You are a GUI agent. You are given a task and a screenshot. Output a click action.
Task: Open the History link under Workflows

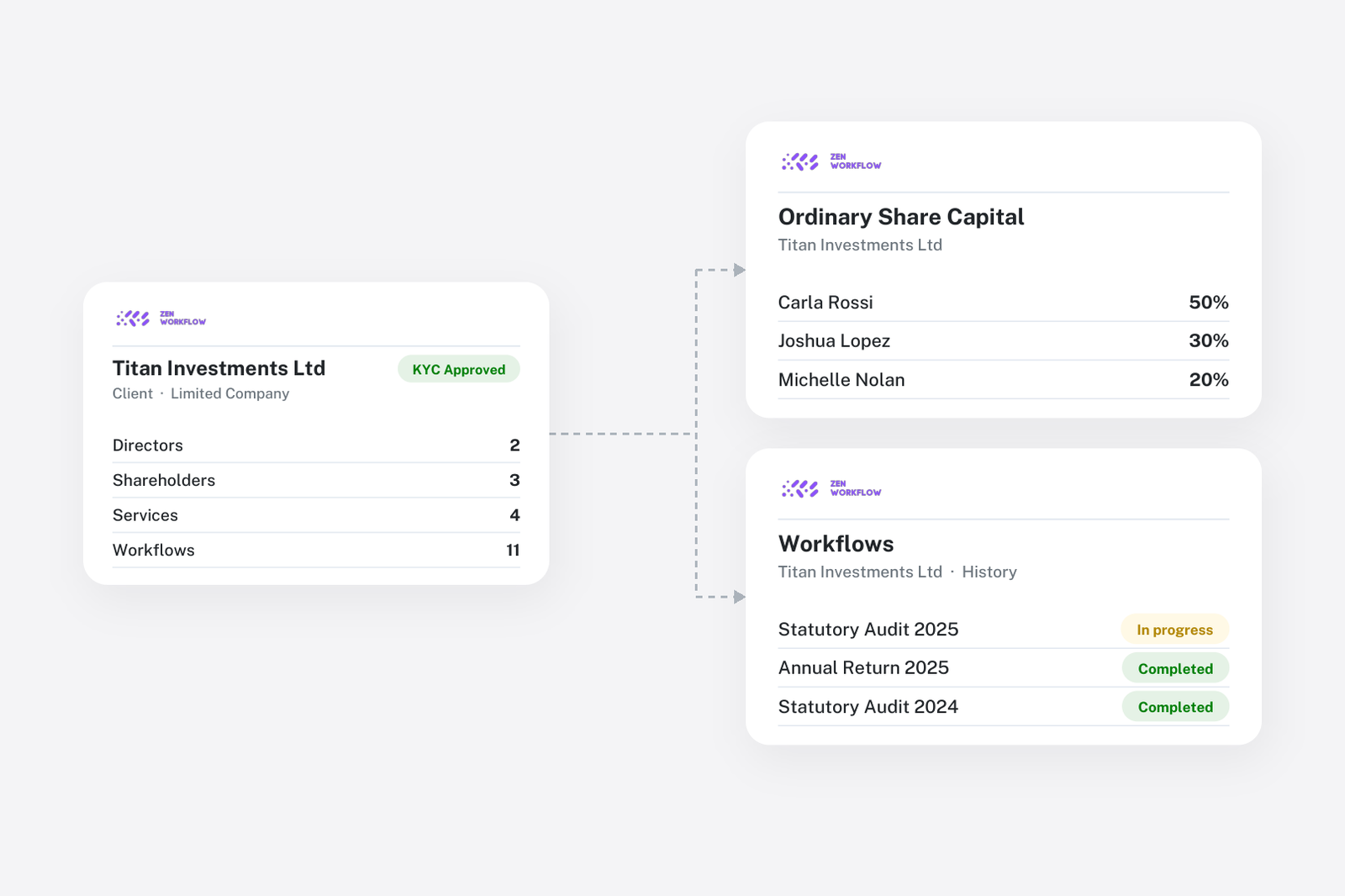pyautogui.click(x=989, y=572)
